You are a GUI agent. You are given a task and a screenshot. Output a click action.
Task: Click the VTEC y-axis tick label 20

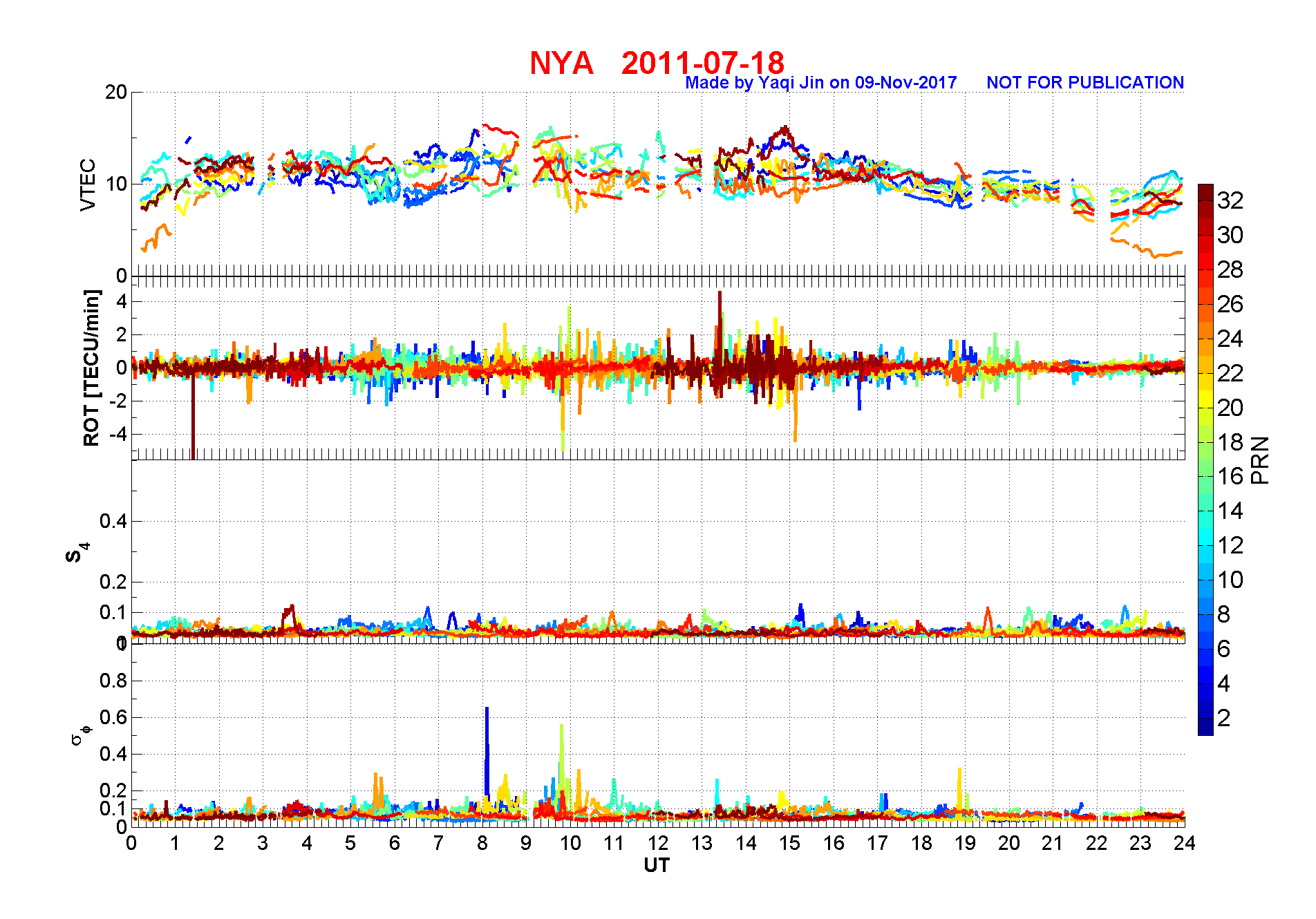[115, 92]
